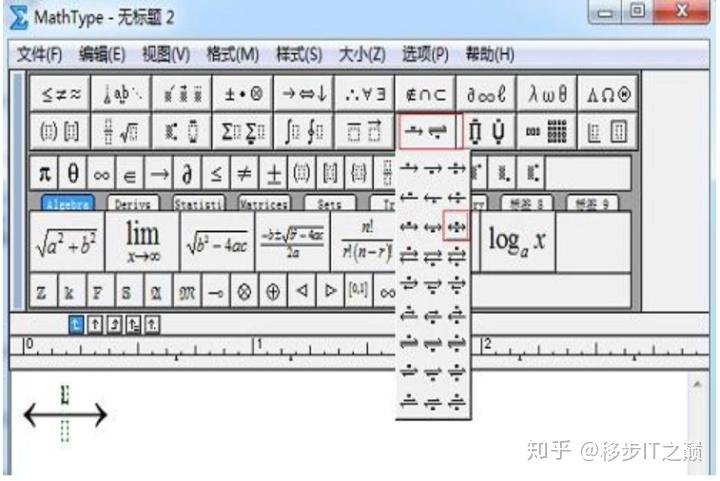The image size is (720, 481).
Task: Switch to the Sets tab
Action: (x=330, y=203)
